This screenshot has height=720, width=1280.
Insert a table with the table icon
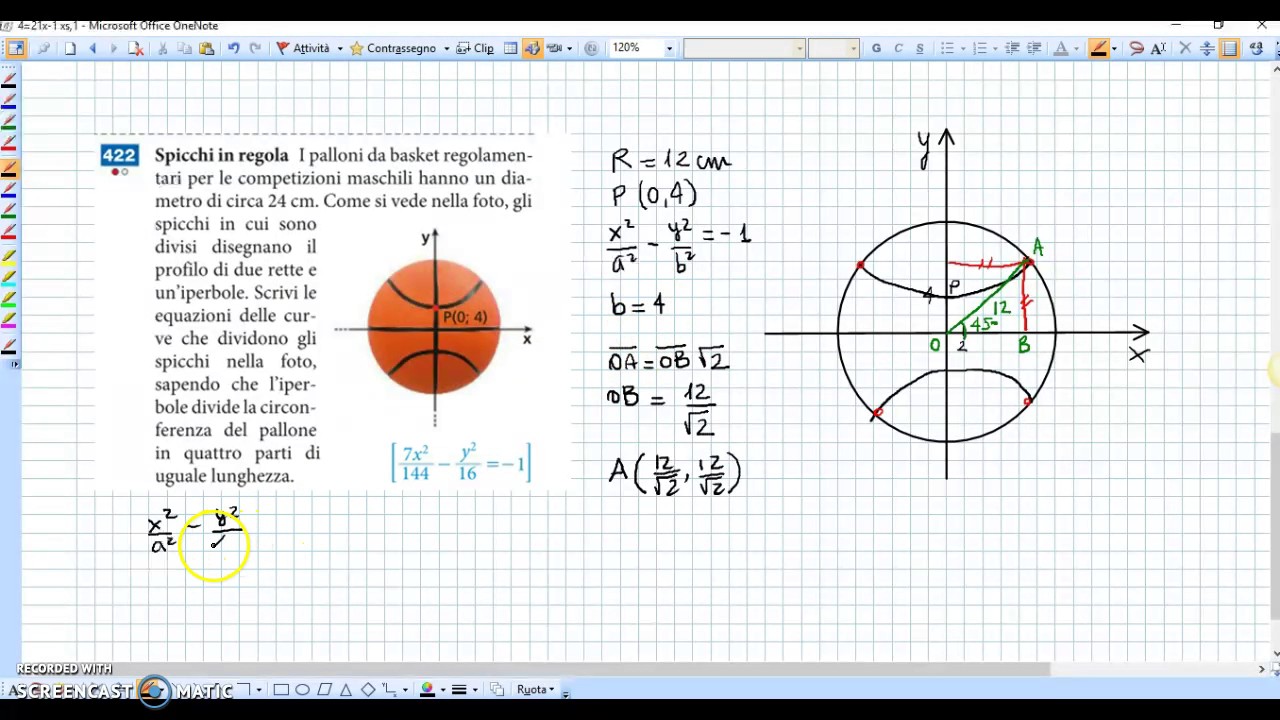click(x=511, y=48)
